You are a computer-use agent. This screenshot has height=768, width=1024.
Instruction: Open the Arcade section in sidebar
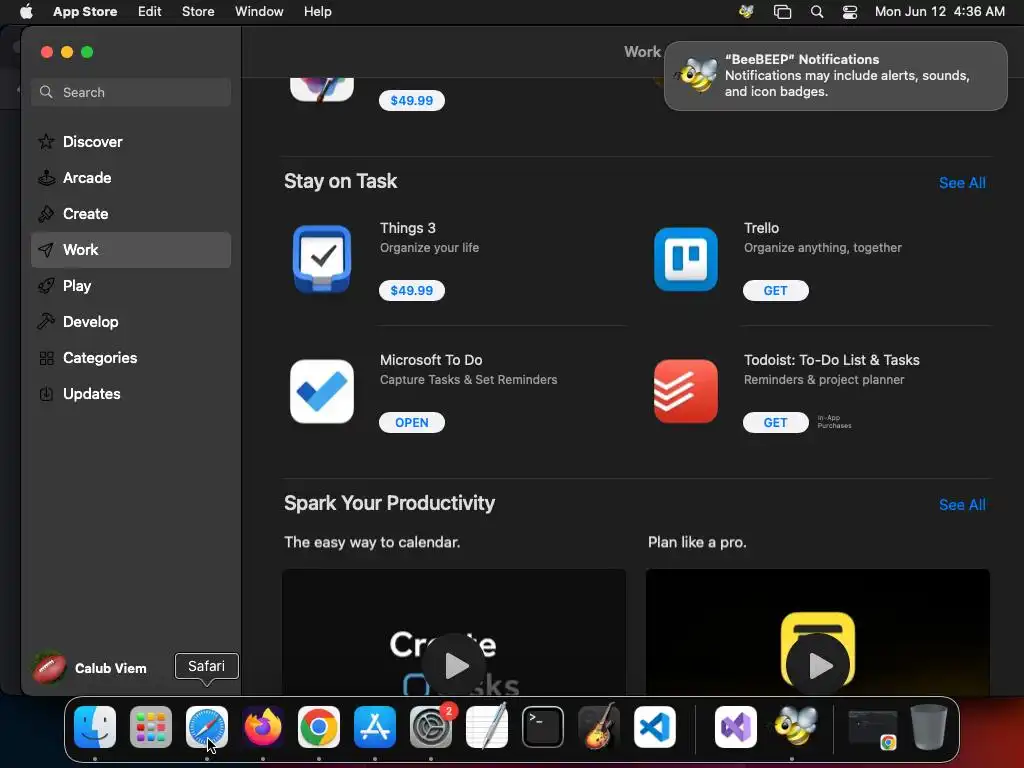click(131, 178)
